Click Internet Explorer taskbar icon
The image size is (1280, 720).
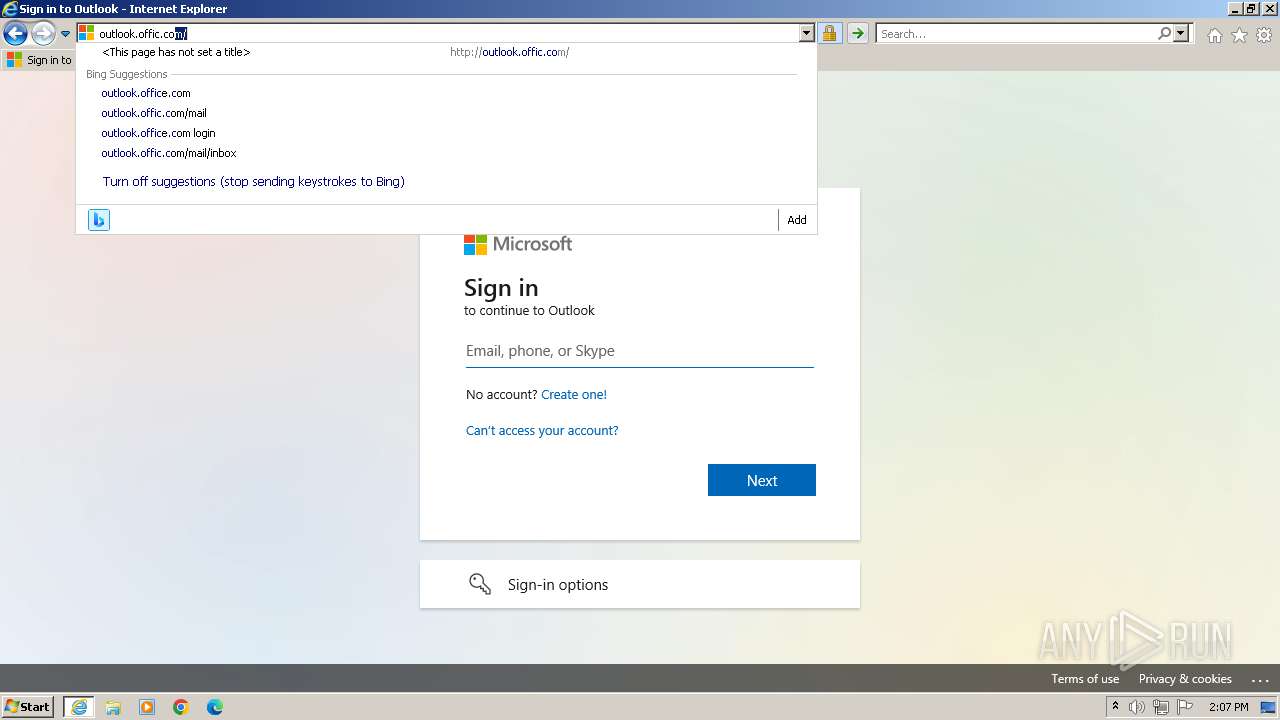pyautogui.click(x=79, y=707)
